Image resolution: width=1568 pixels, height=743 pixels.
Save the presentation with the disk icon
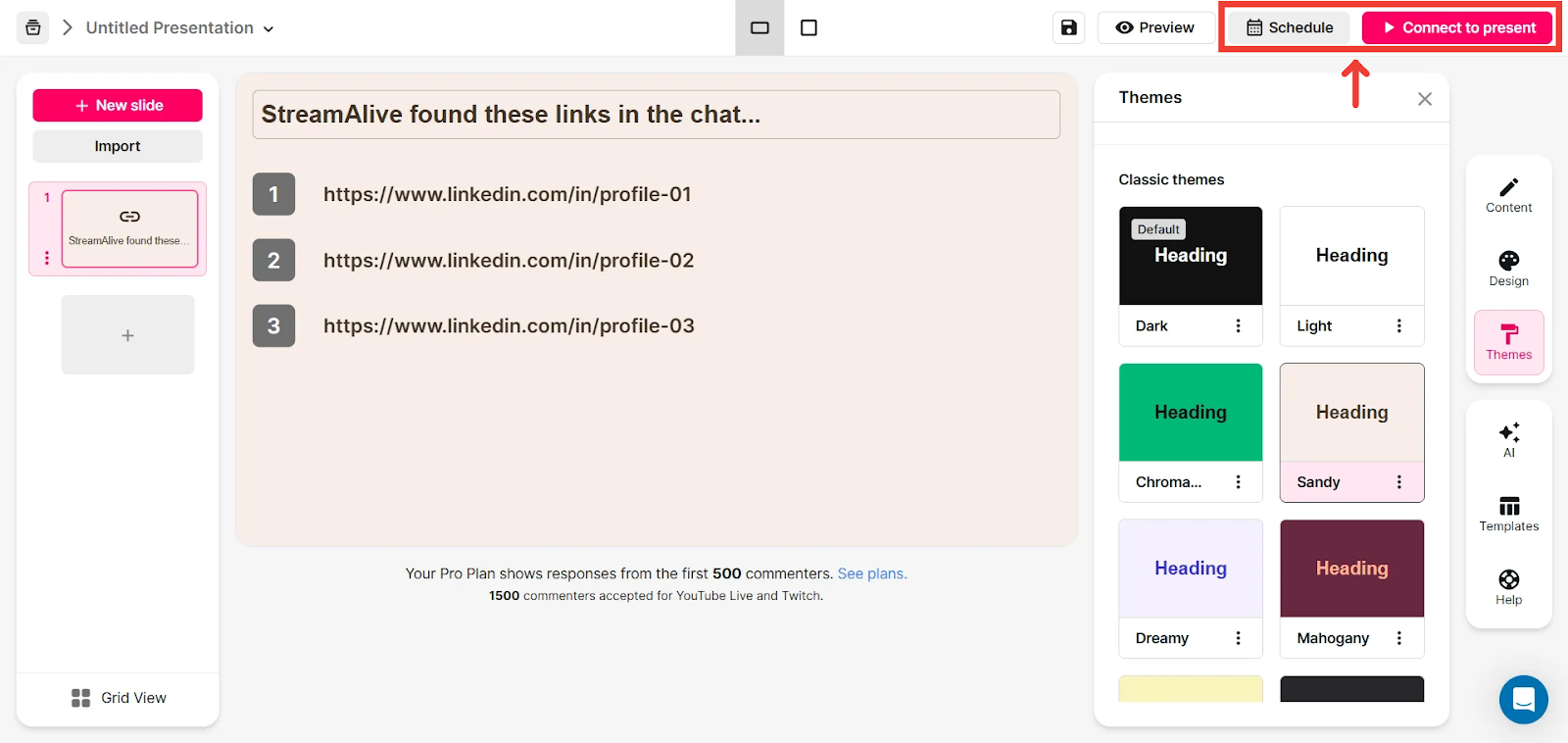(1069, 27)
